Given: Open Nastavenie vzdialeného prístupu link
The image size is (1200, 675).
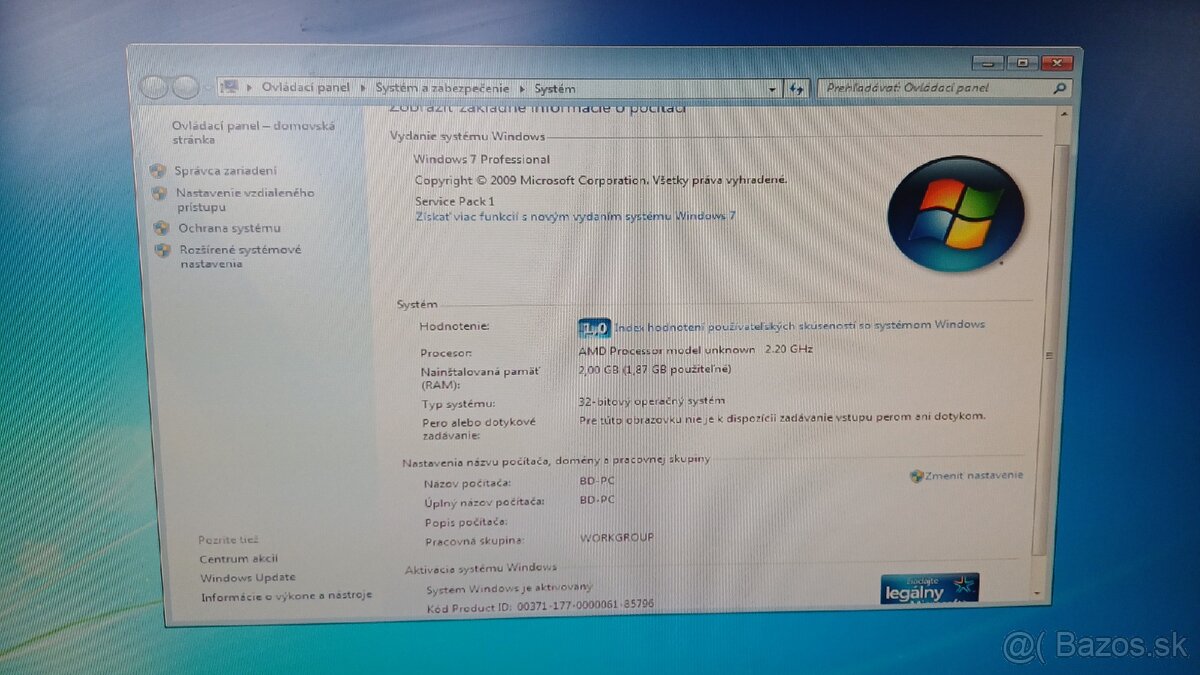Looking at the screenshot, I should click(246, 199).
